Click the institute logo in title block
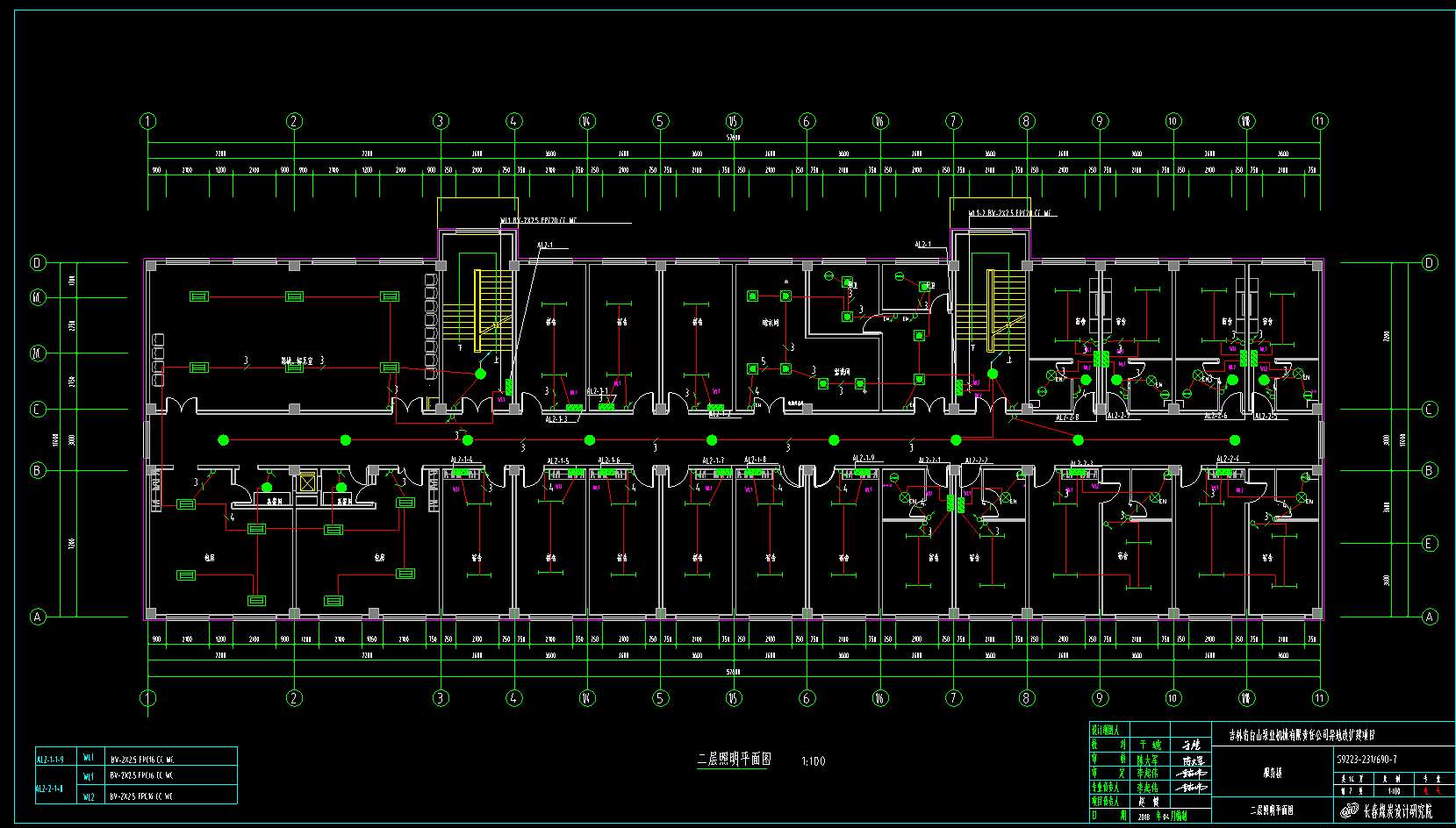The height and width of the screenshot is (828, 1456). [x=1349, y=811]
